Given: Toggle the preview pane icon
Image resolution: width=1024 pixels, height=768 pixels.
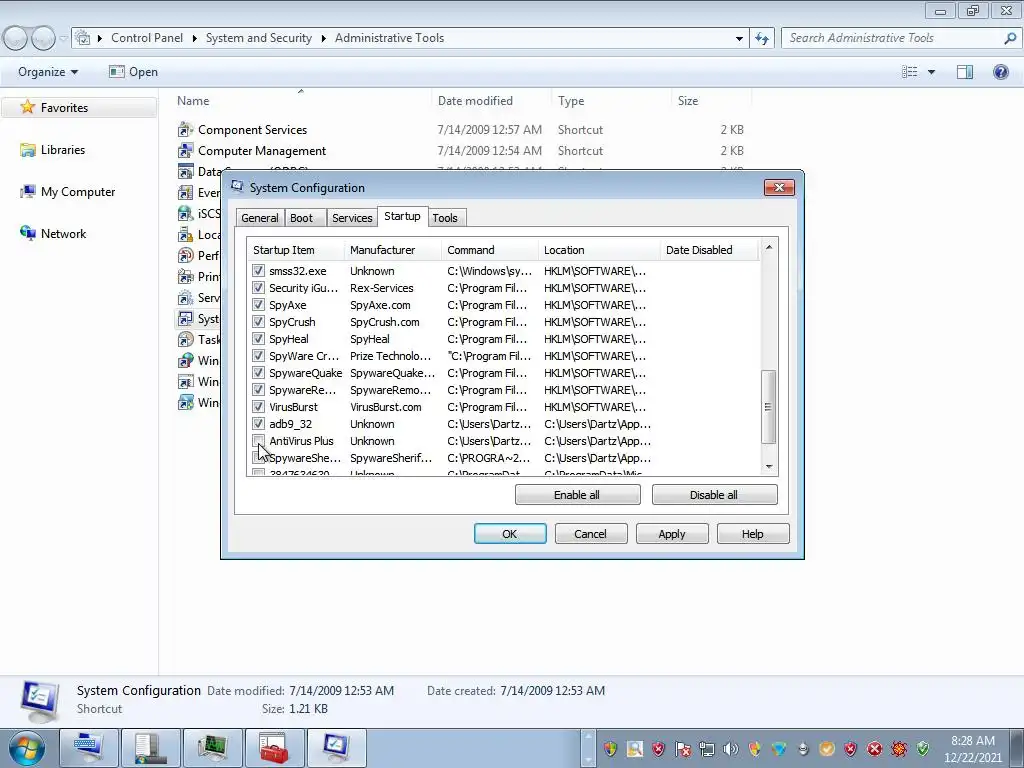Looking at the screenshot, I should pos(965,72).
